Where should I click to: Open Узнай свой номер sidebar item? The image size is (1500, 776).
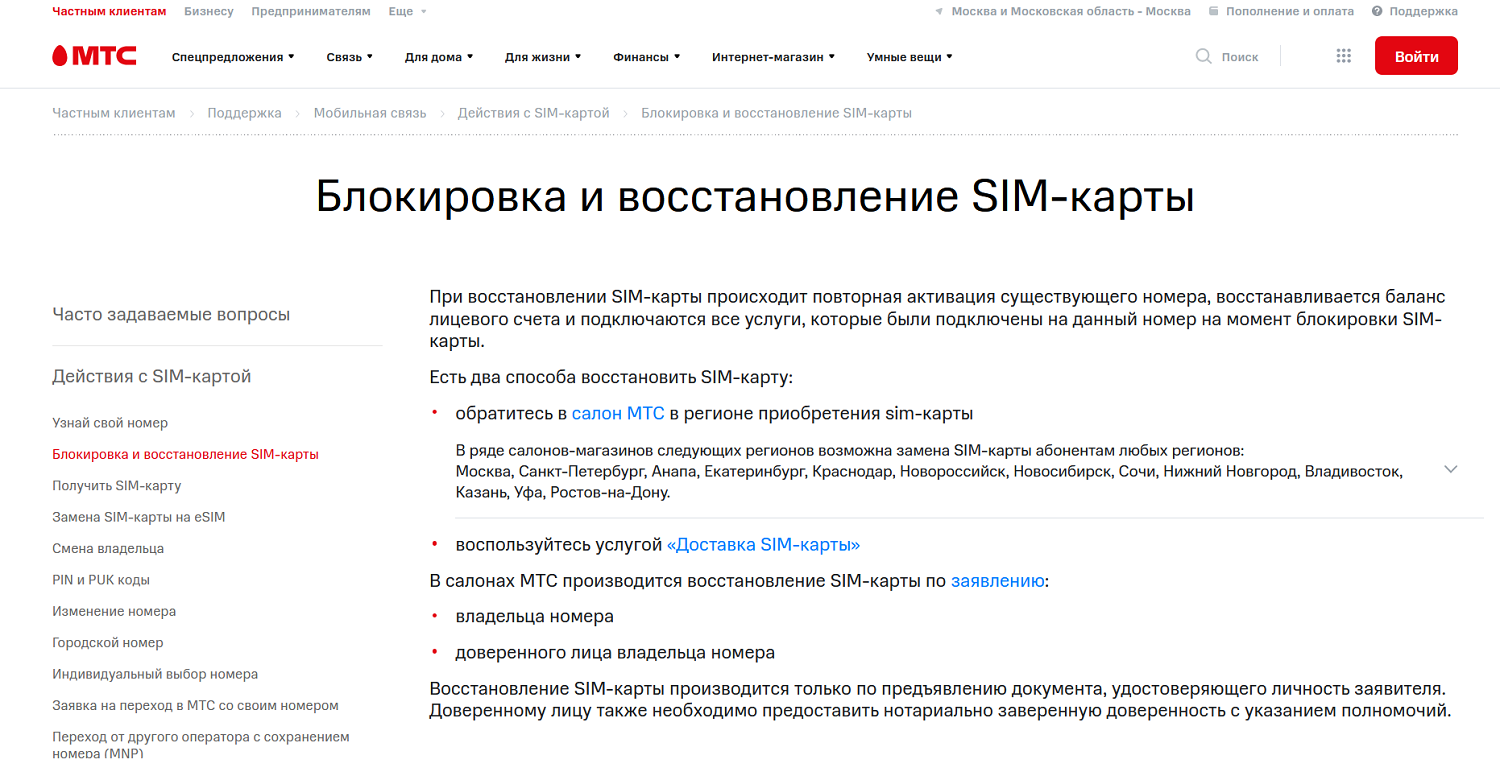click(x=110, y=423)
